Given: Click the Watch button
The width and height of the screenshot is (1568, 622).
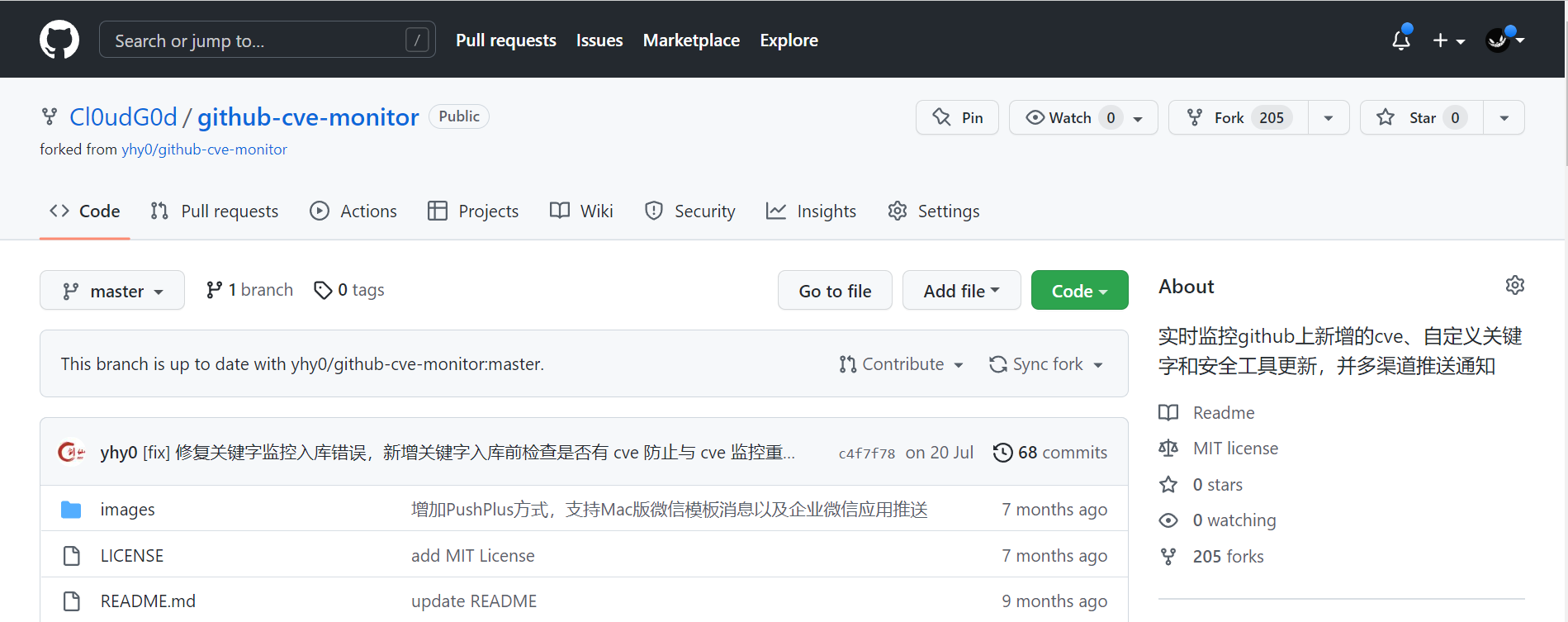Looking at the screenshot, I should click(1083, 117).
